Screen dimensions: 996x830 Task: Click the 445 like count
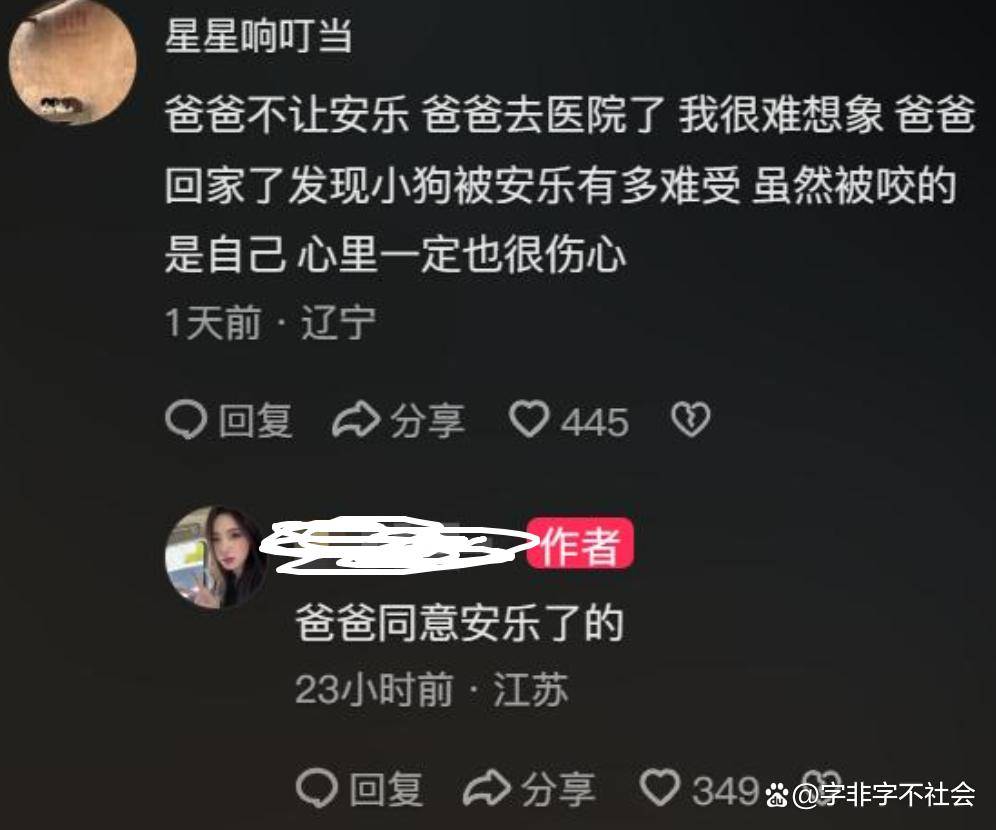pyautogui.click(x=595, y=422)
